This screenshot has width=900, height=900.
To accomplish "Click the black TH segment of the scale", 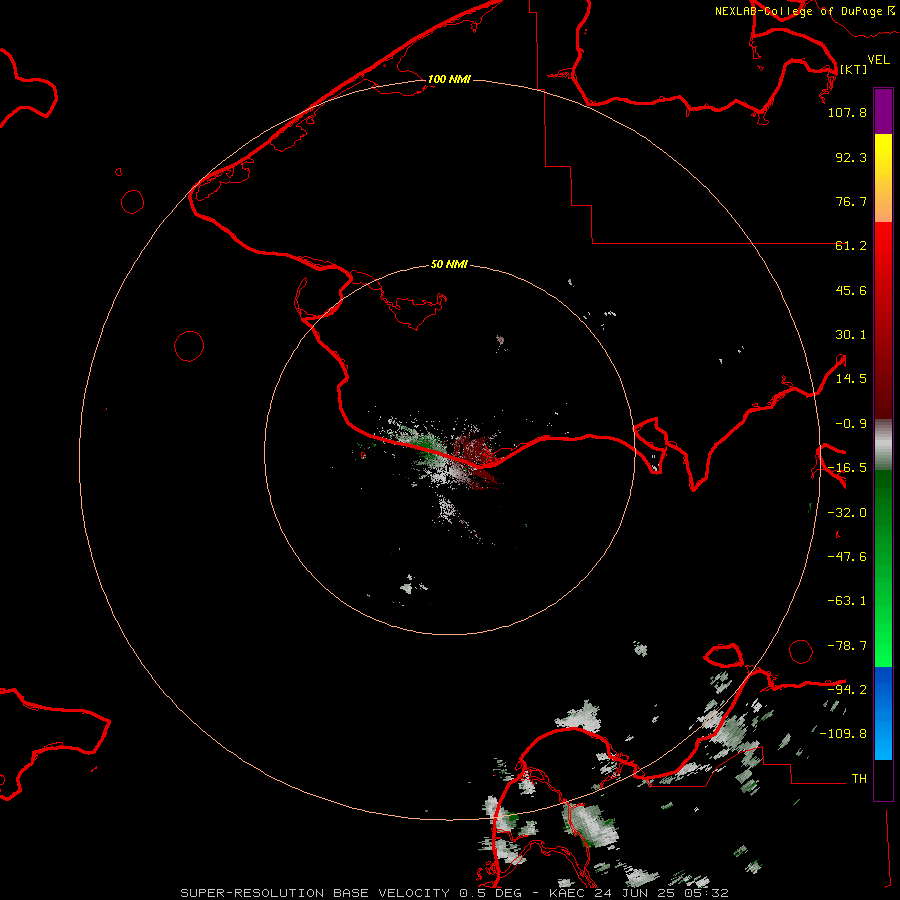I will point(883,780).
